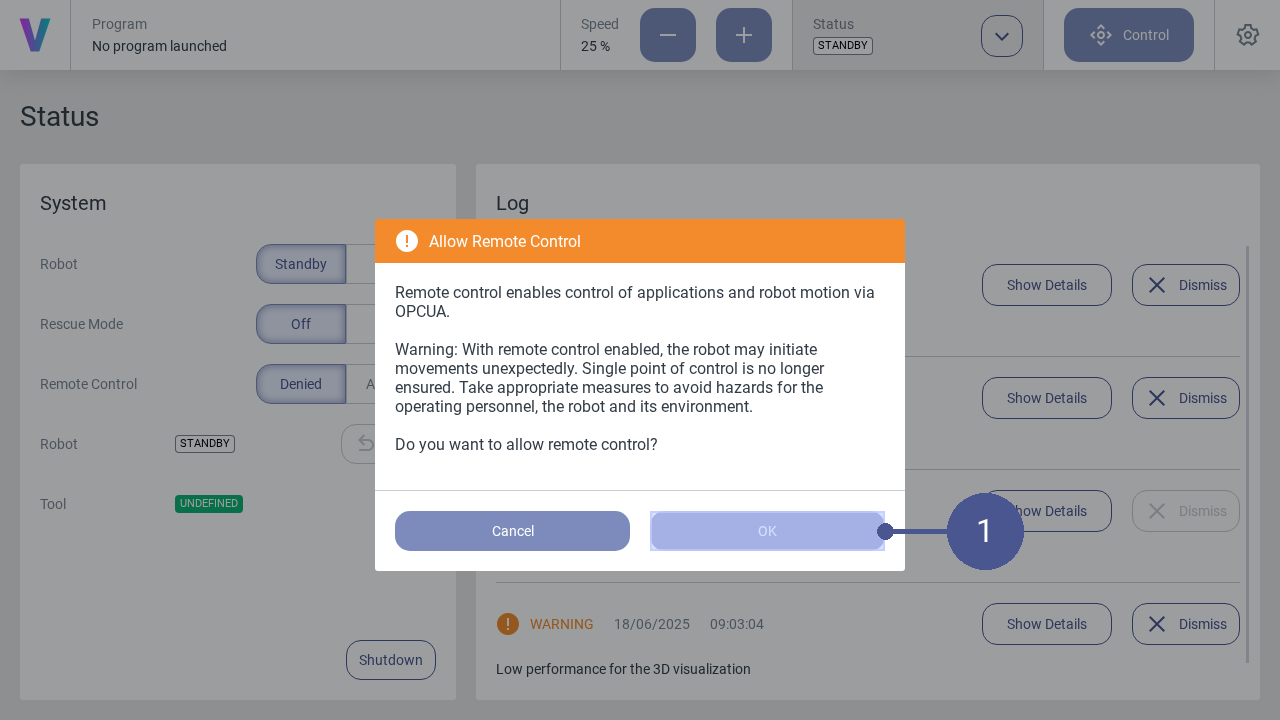Click the Shutdown button
The width and height of the screenshot is (1280, 720).
coord(391,660)
